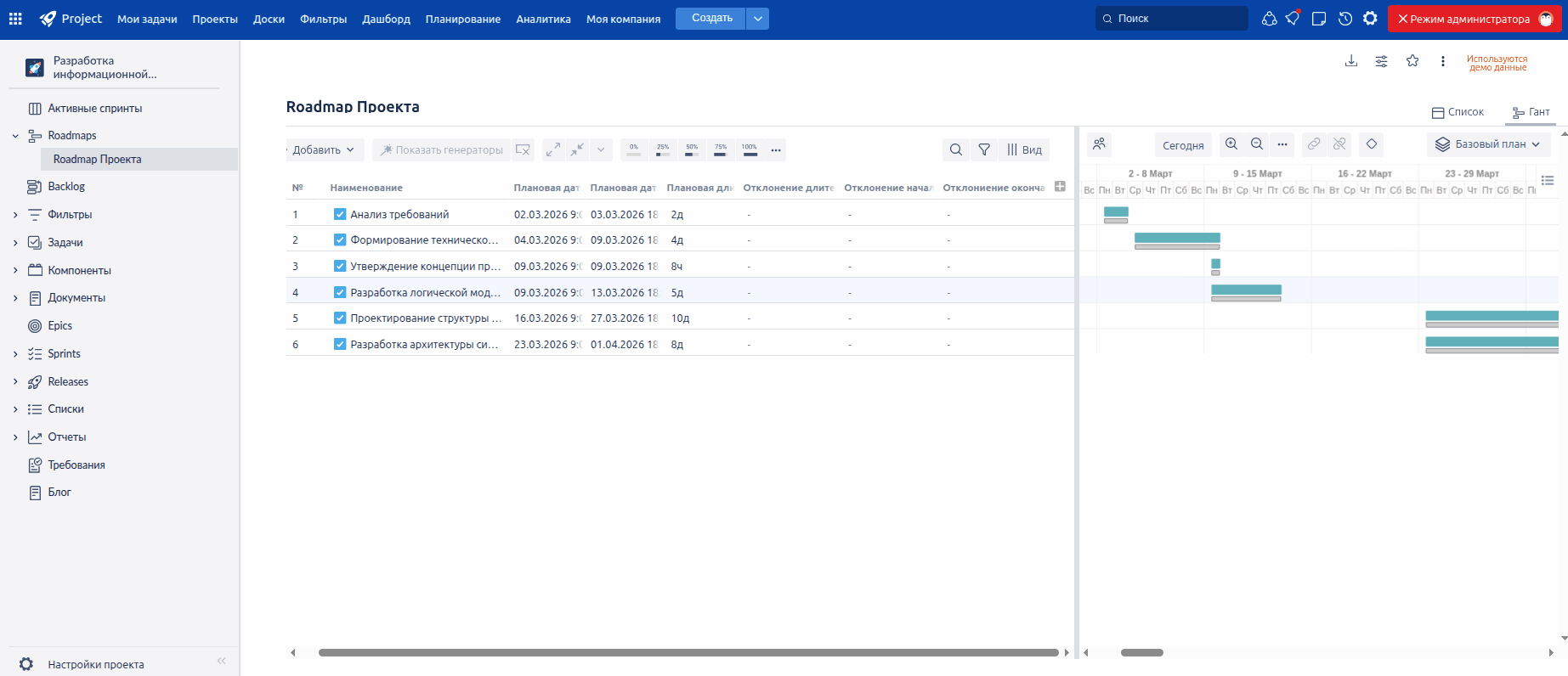Zoom out on the Gantt chart
This screenshot has width=1568, height=676.
[1257, 144]
